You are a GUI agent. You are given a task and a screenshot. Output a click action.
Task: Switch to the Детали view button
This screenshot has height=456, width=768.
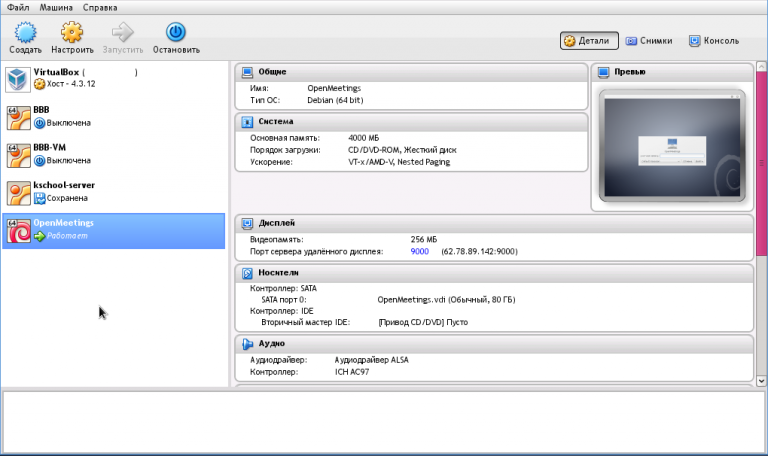click(x=589, y=41)
